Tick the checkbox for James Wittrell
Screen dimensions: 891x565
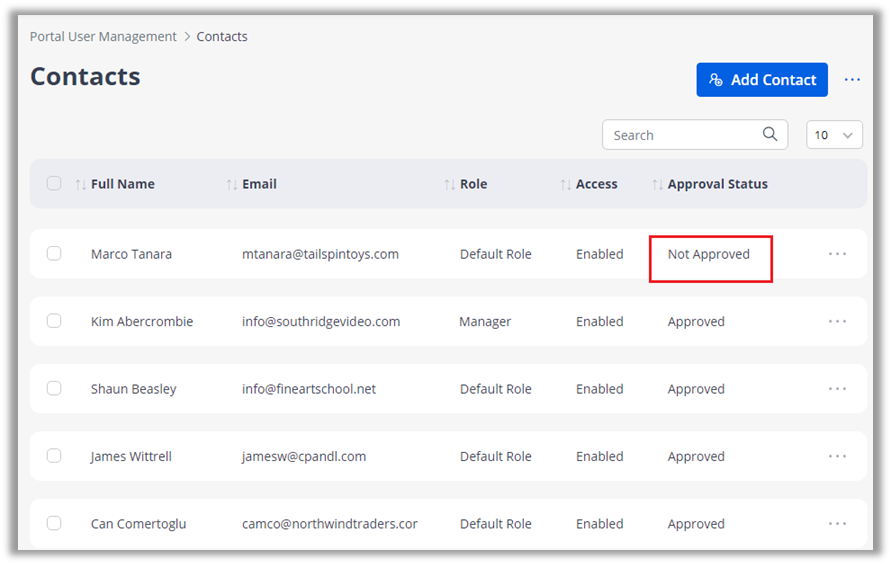[54, 456]
